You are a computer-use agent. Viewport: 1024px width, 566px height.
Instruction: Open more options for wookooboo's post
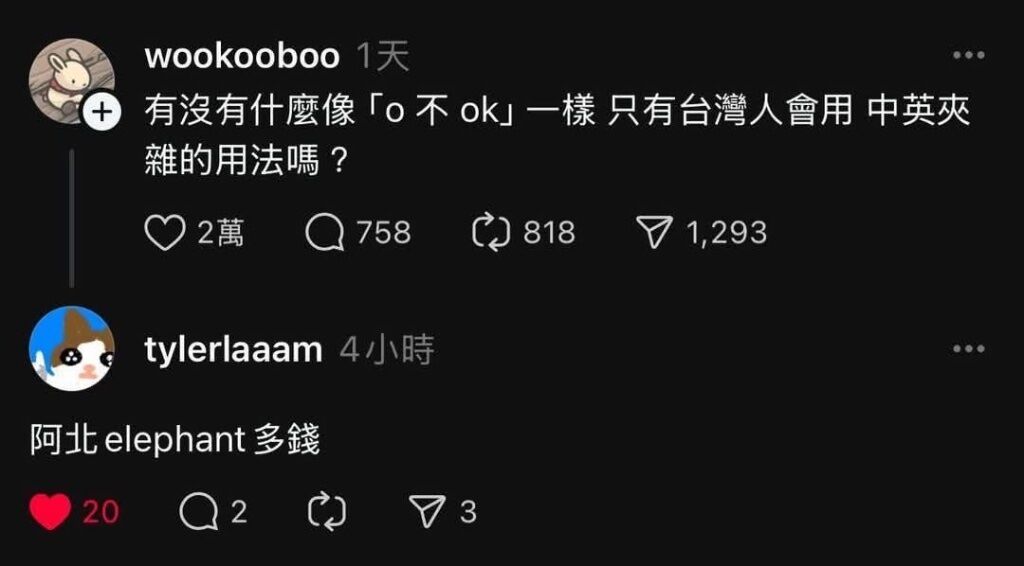(x=968, y=55)
